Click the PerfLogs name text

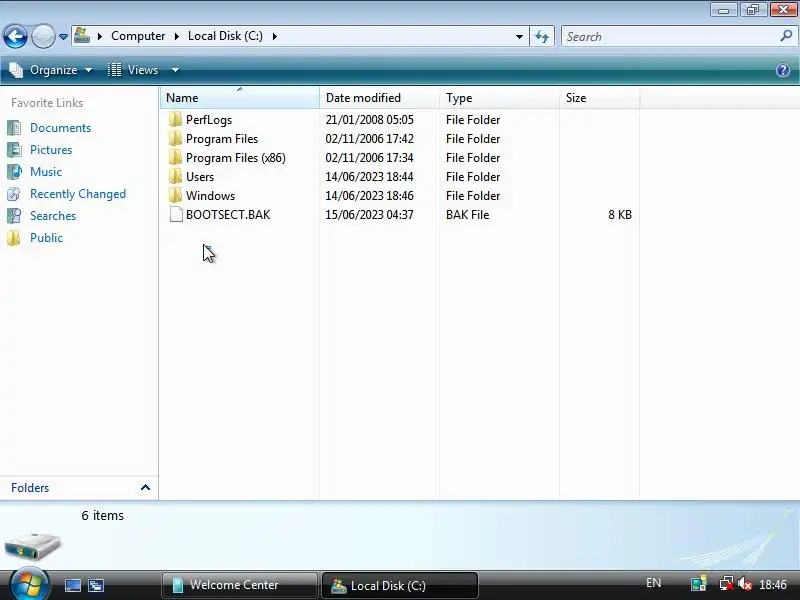click(x=209, y=120)
